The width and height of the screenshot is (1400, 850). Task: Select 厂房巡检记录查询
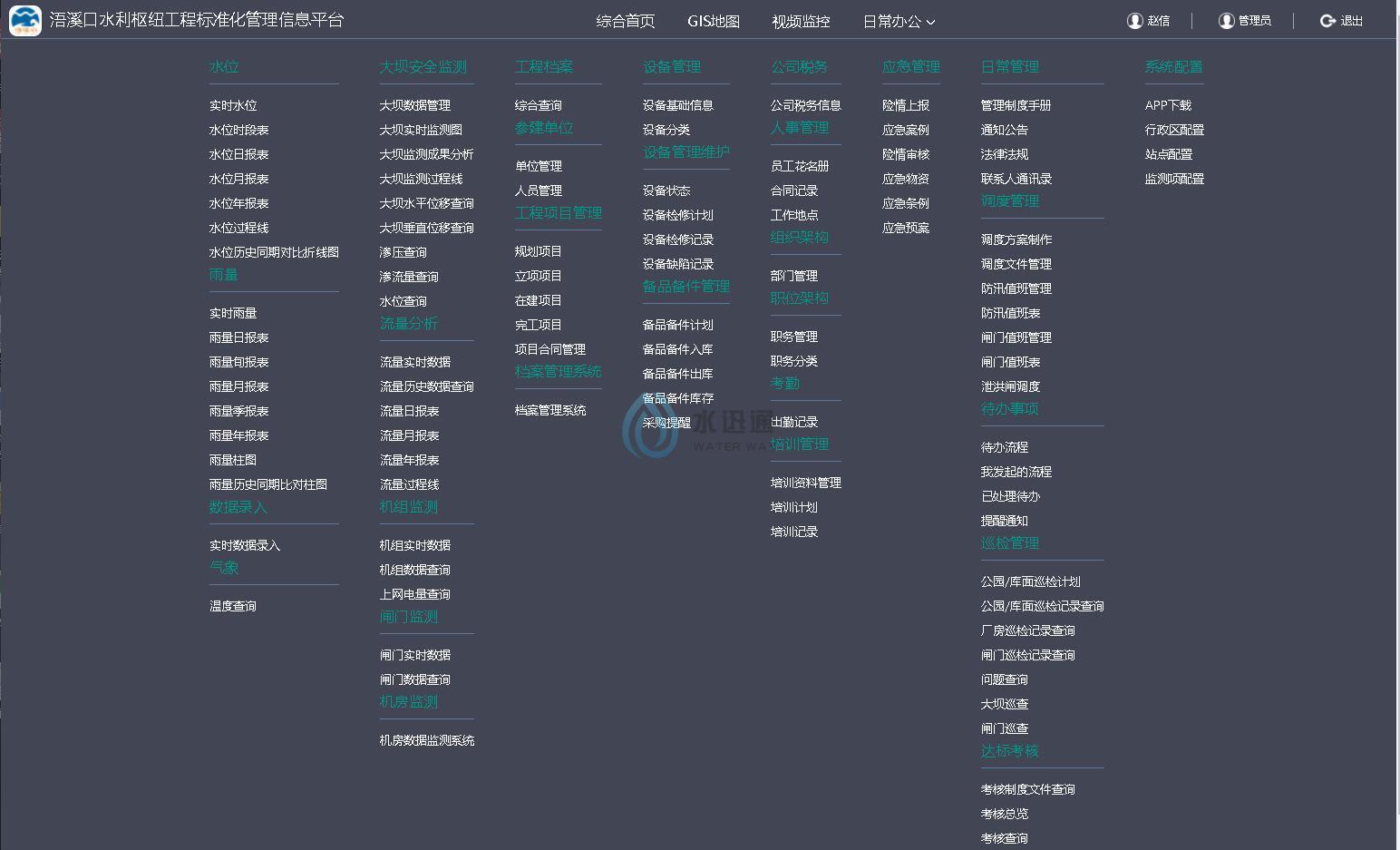(x=1028, y=630)
